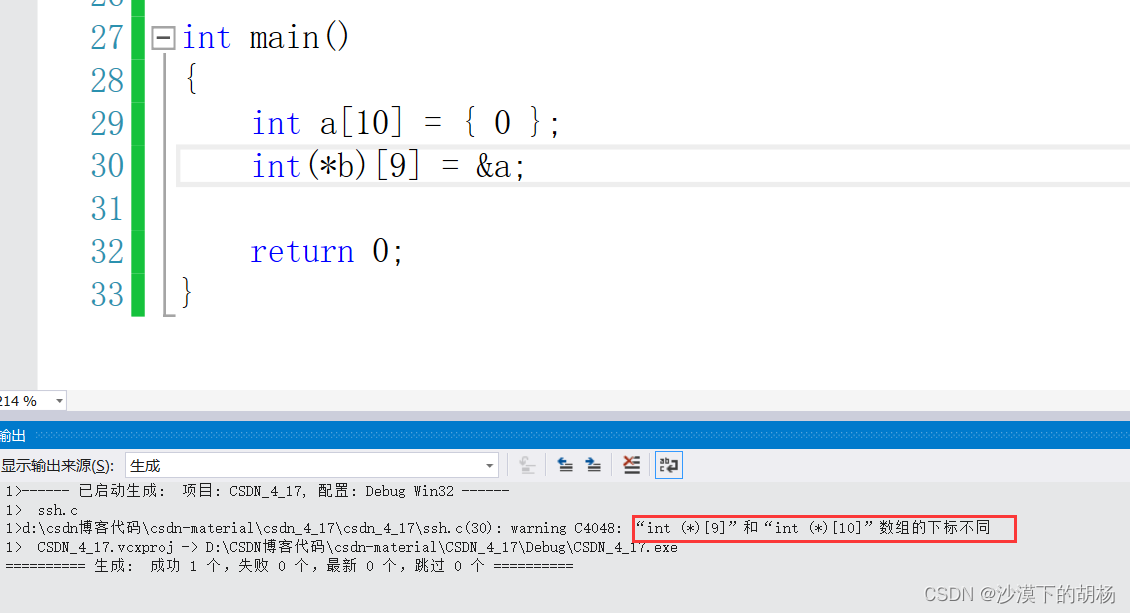Toggle word wrap in the output panel
This screenshot has height=613, width=1130.
pos(669,465)
